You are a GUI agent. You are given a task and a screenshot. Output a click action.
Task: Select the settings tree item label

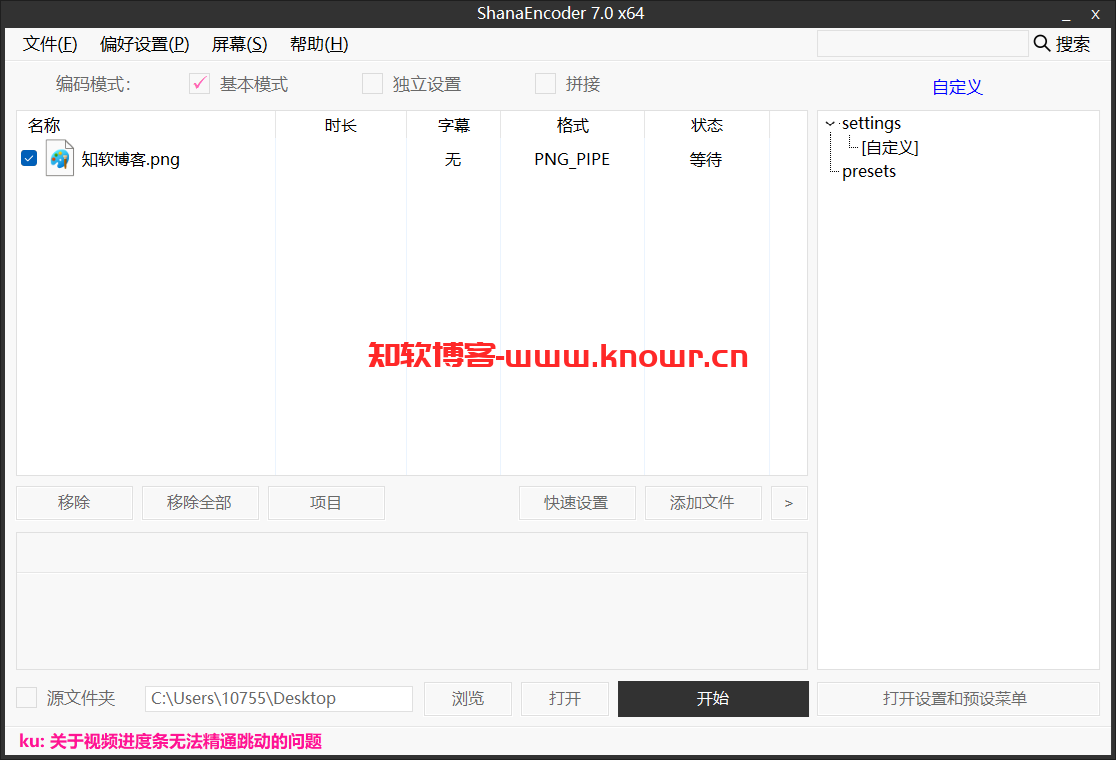[871, 123]
